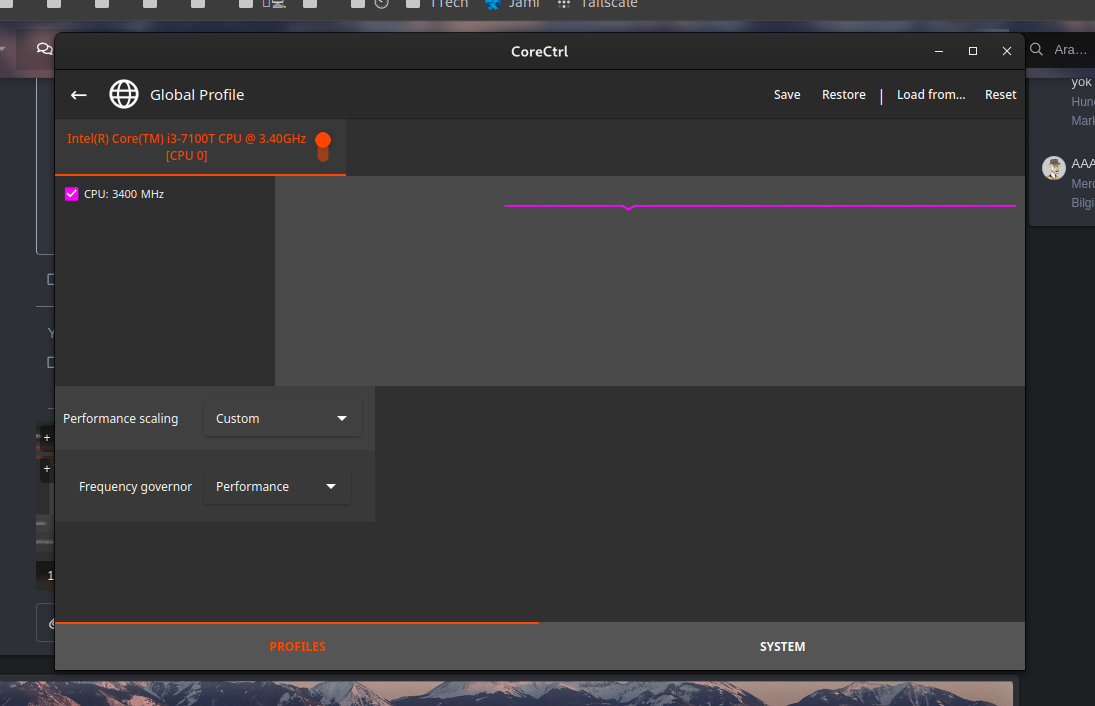Toggle the orange CPU 0 enable switch

coord(323,147)
